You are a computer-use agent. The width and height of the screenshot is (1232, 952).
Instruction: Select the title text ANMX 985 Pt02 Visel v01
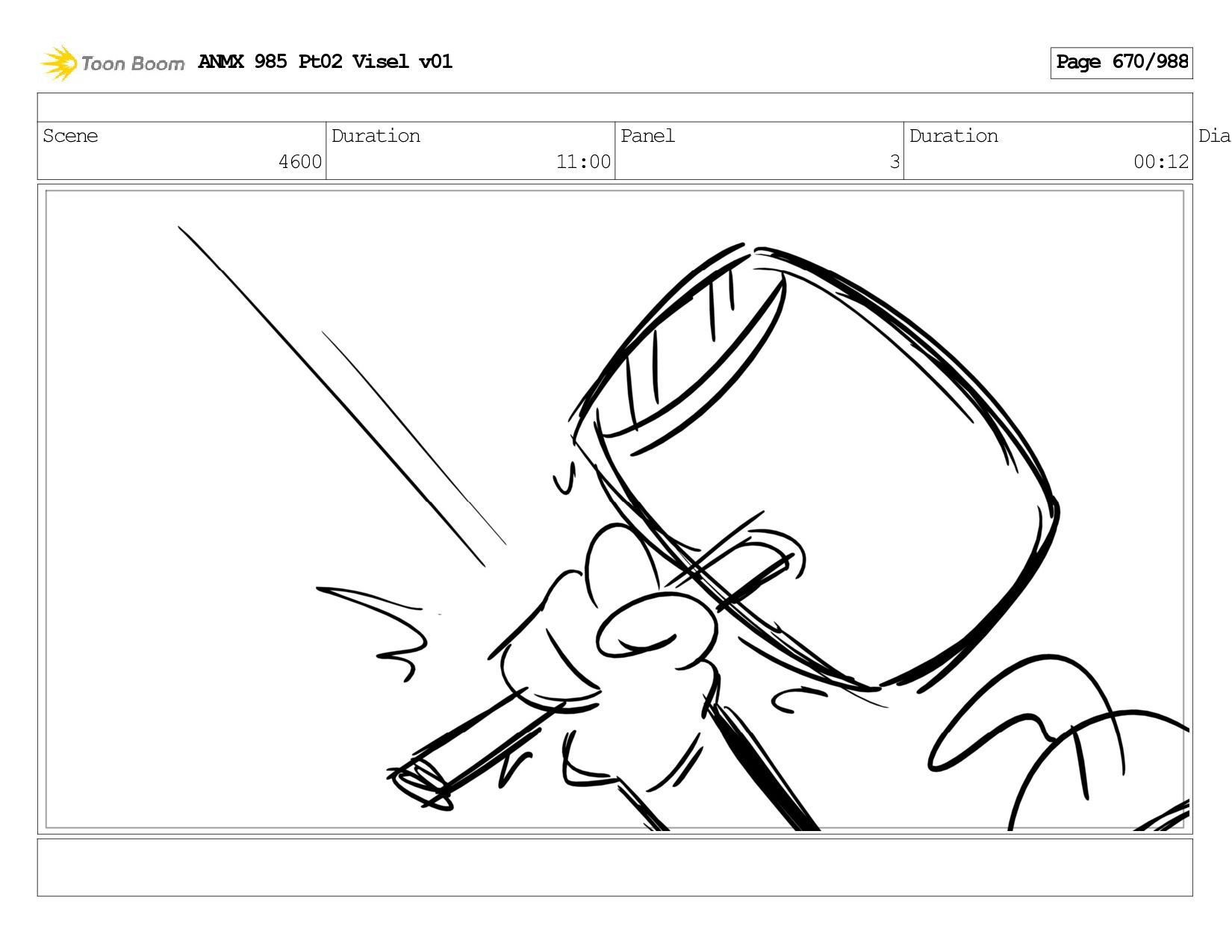(x=326, y=61)
